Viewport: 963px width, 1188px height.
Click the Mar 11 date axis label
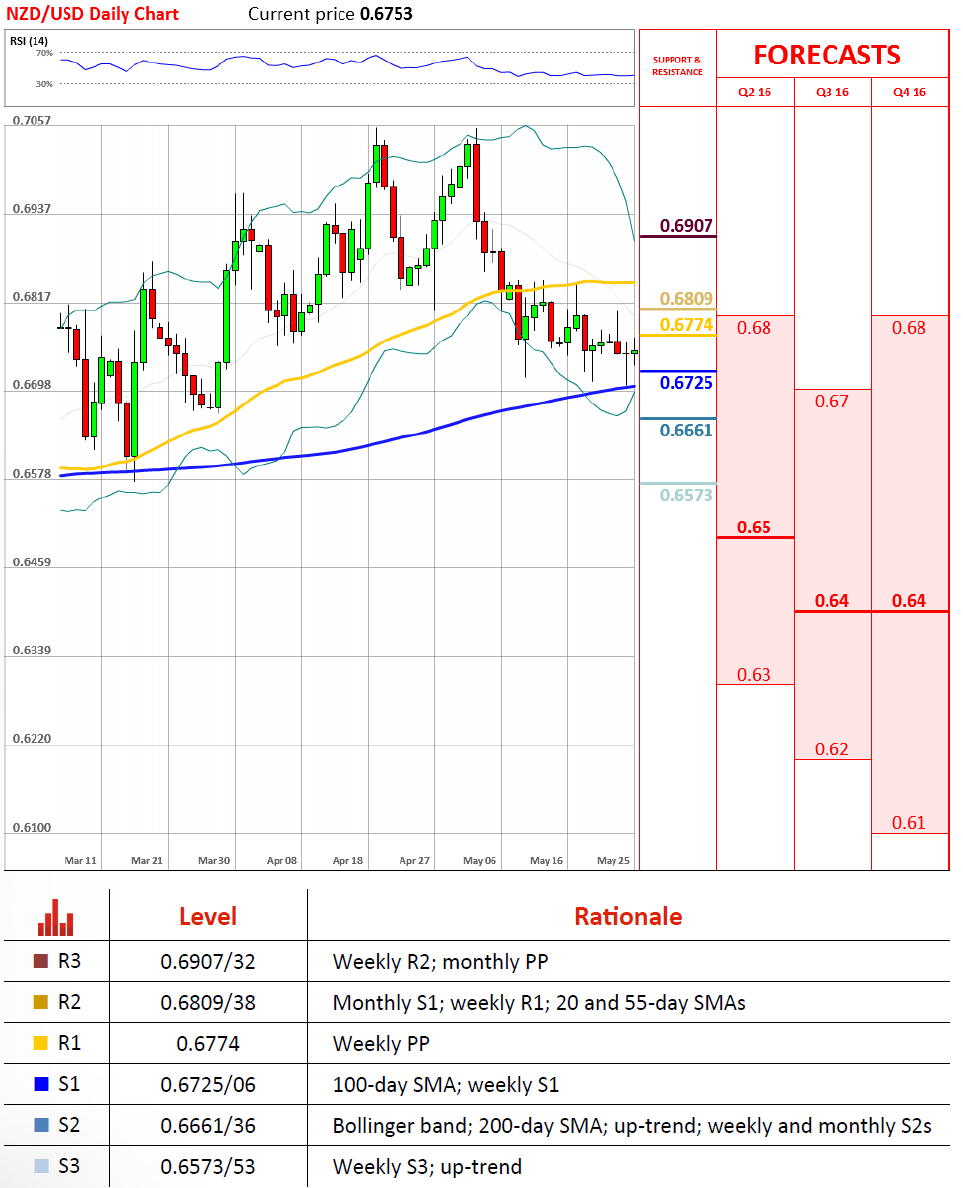pos(80,861)
